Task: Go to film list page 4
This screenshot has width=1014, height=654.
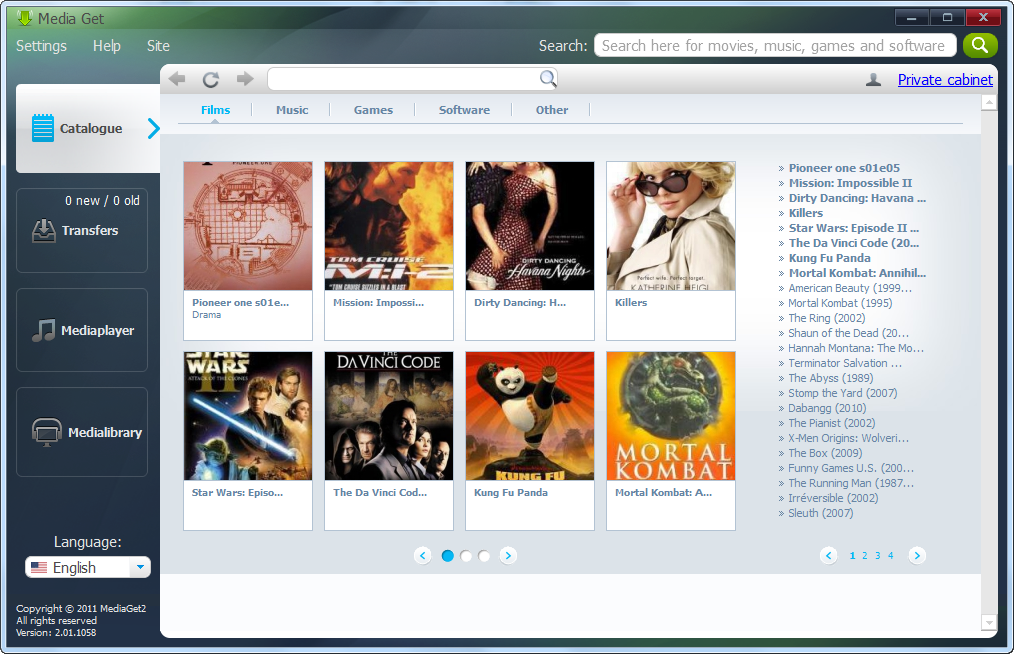Action: [x=890, y=556]
